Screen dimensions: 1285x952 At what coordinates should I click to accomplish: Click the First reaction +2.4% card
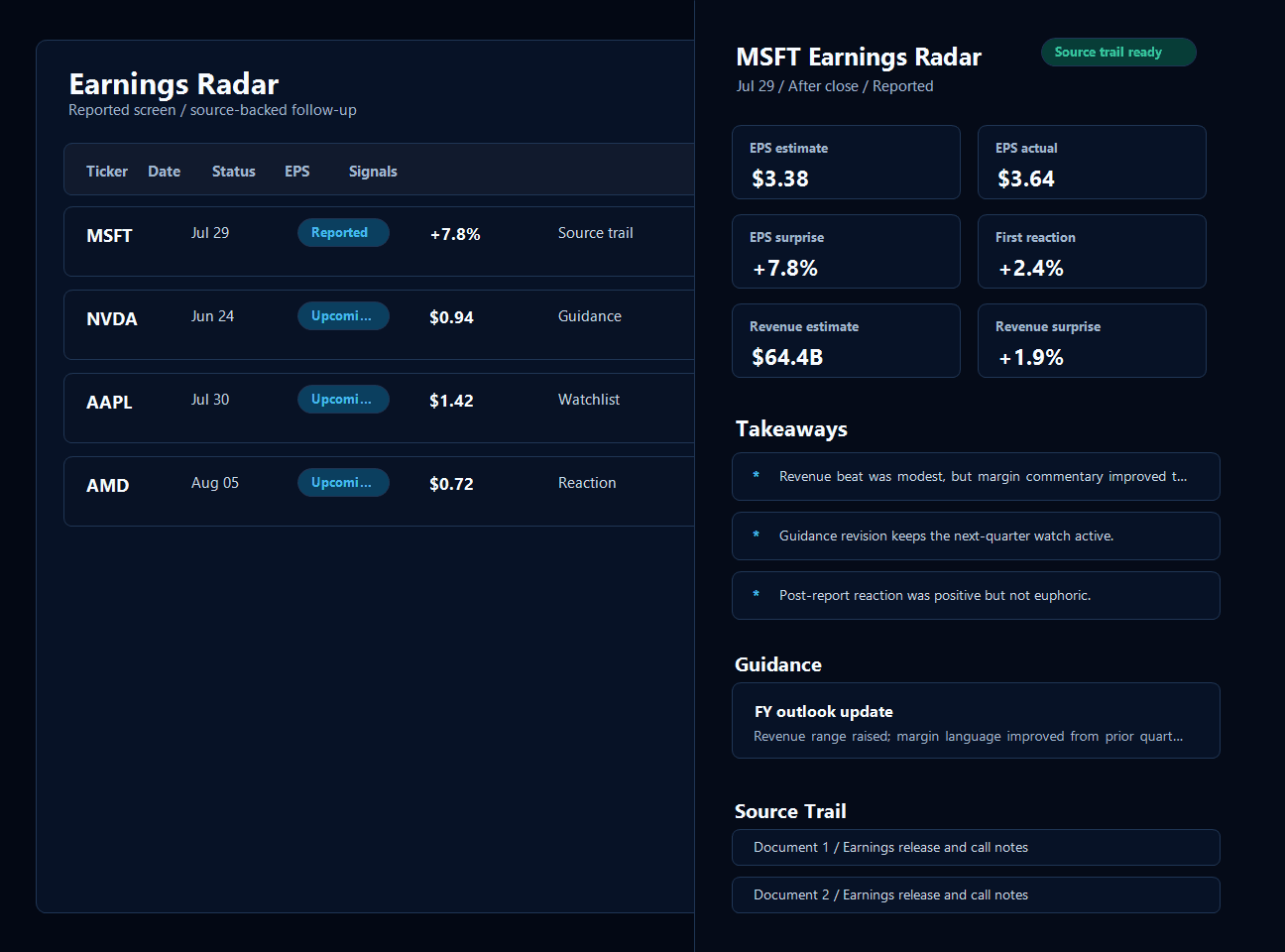pos(1092,251)
